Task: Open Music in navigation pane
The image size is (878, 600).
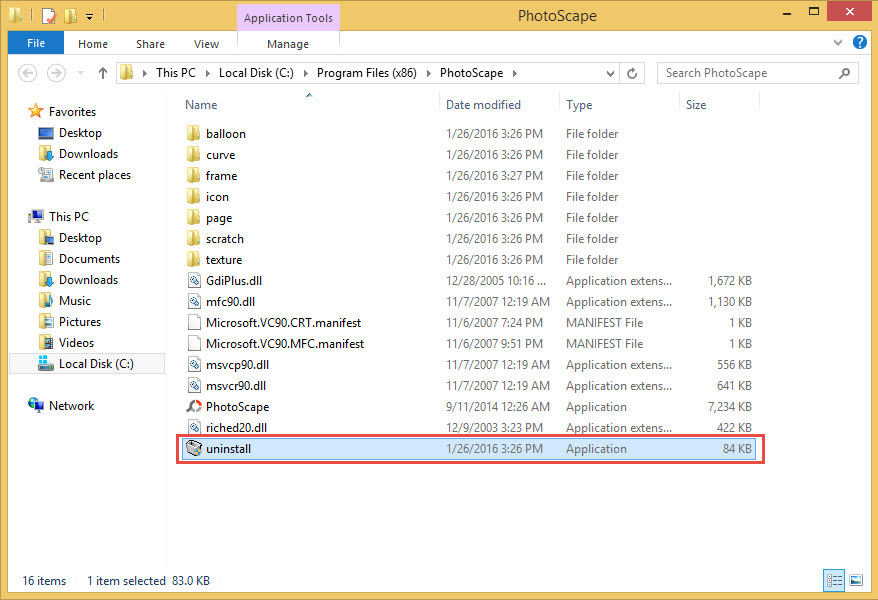Action: point(74,301)
